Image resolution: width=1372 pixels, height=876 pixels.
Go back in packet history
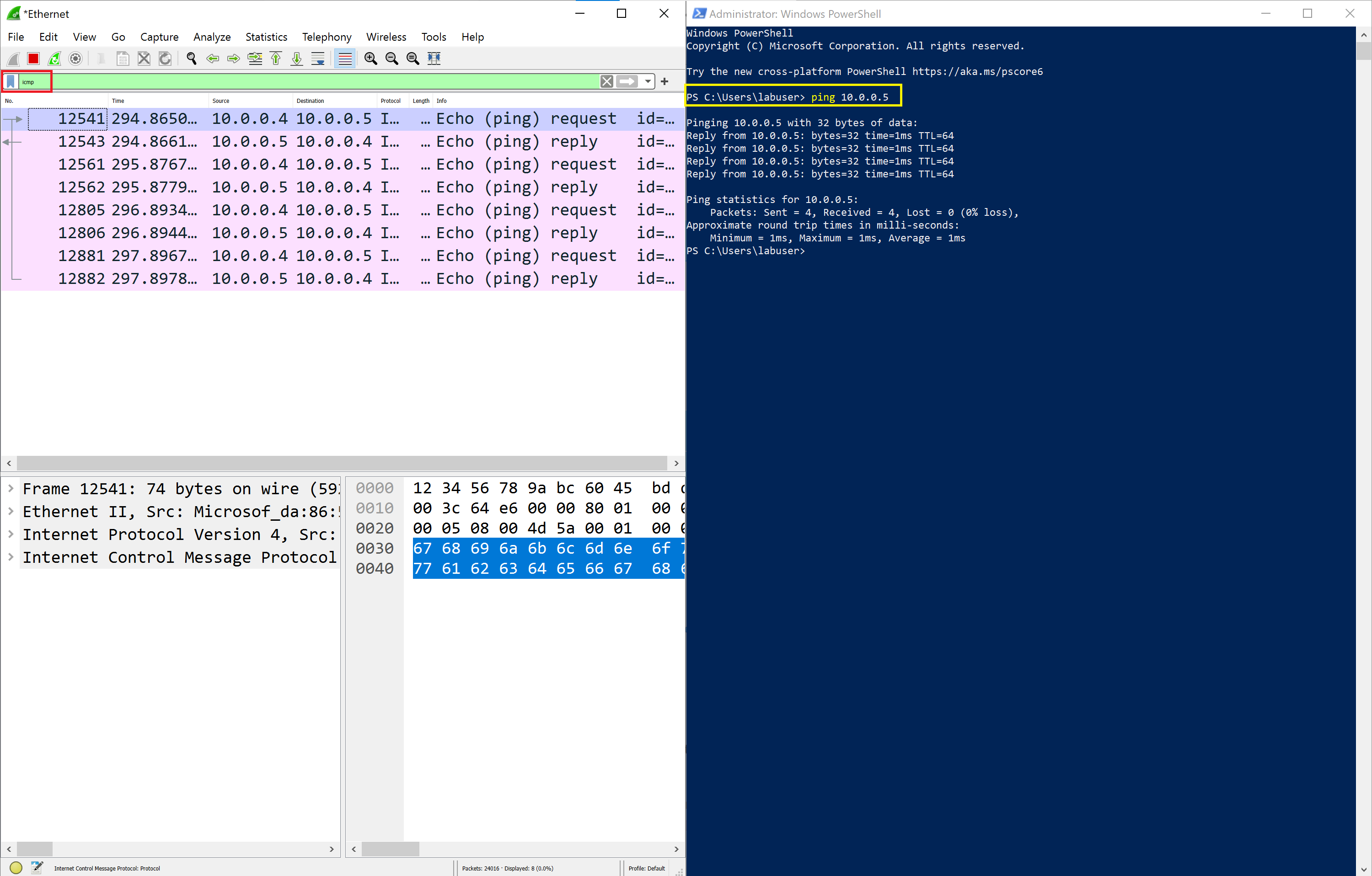[213, 59]
